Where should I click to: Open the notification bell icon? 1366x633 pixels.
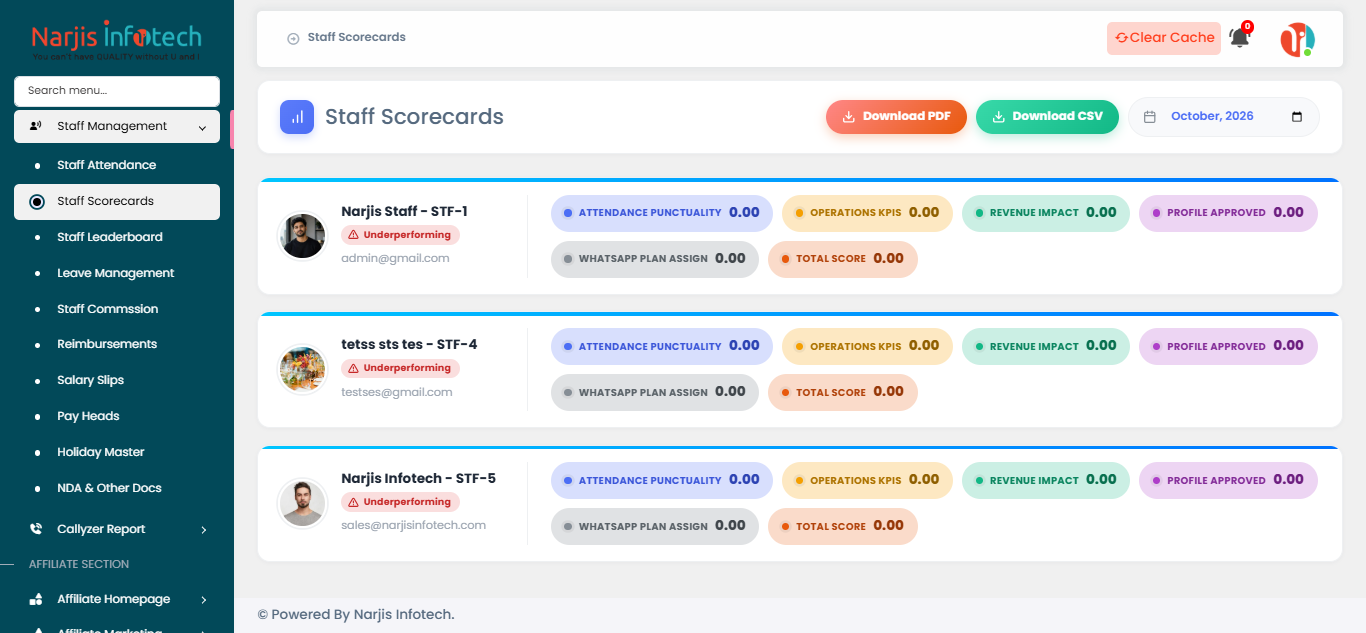coord(1240,38)
